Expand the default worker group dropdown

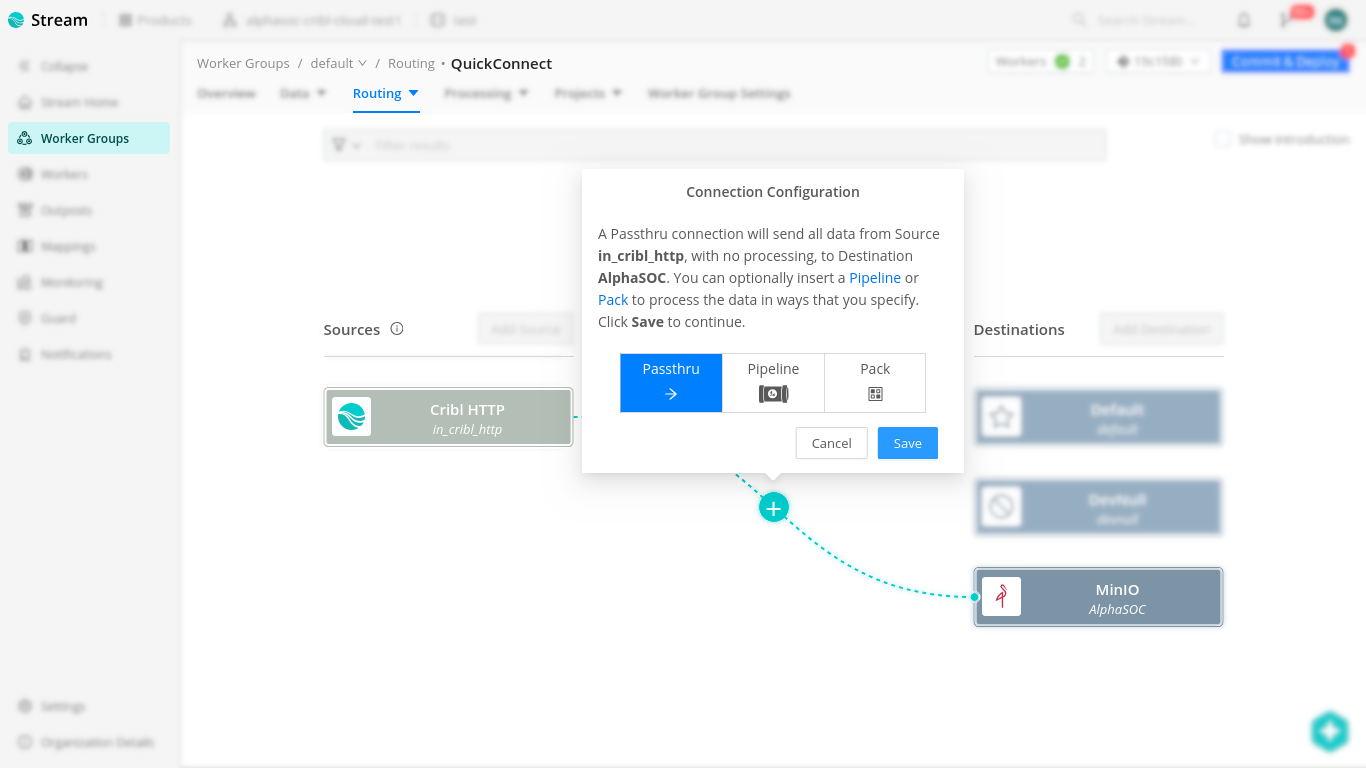[338, 62]
